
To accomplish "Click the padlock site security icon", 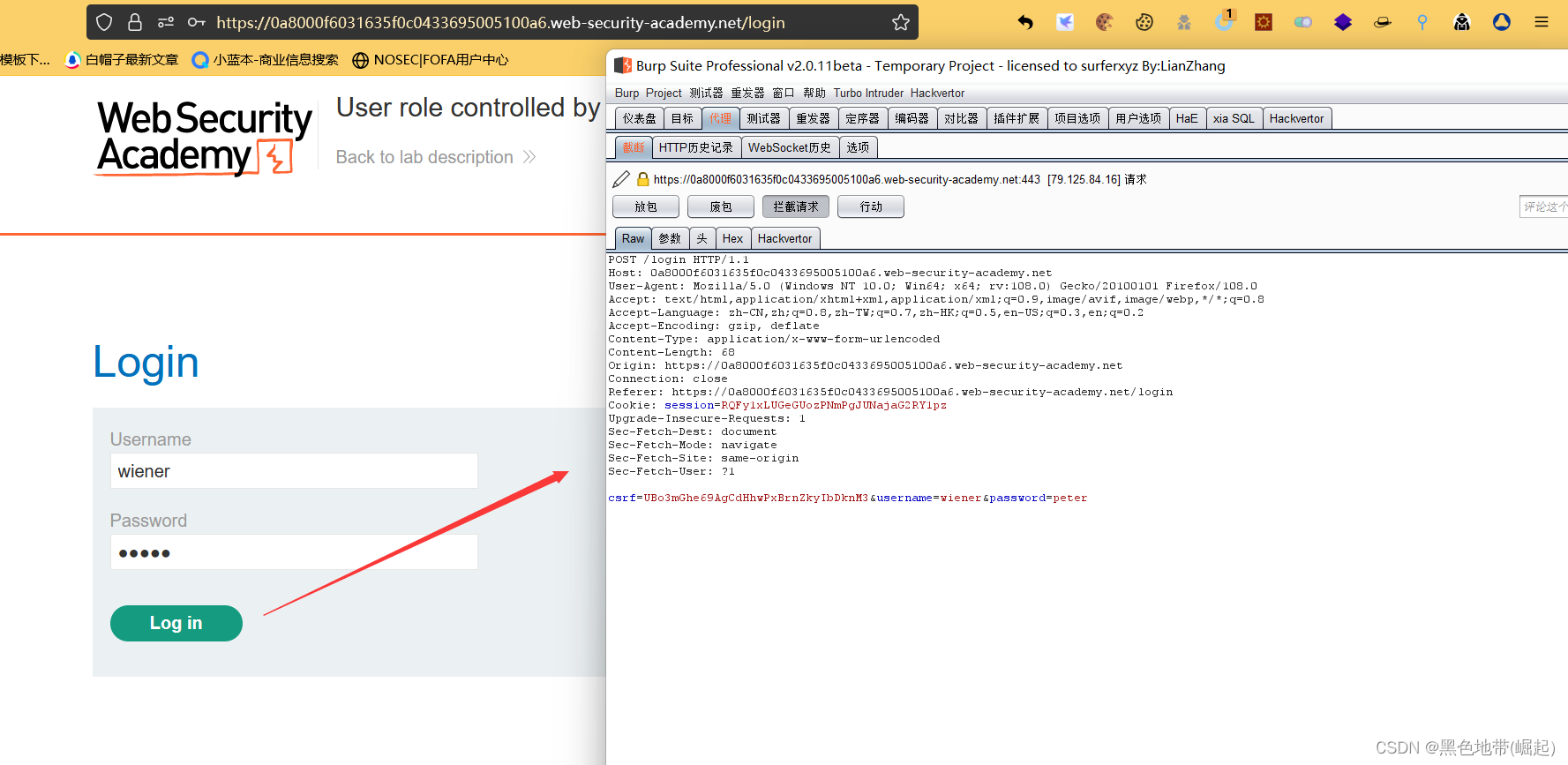I will click(x=135, y=23).
